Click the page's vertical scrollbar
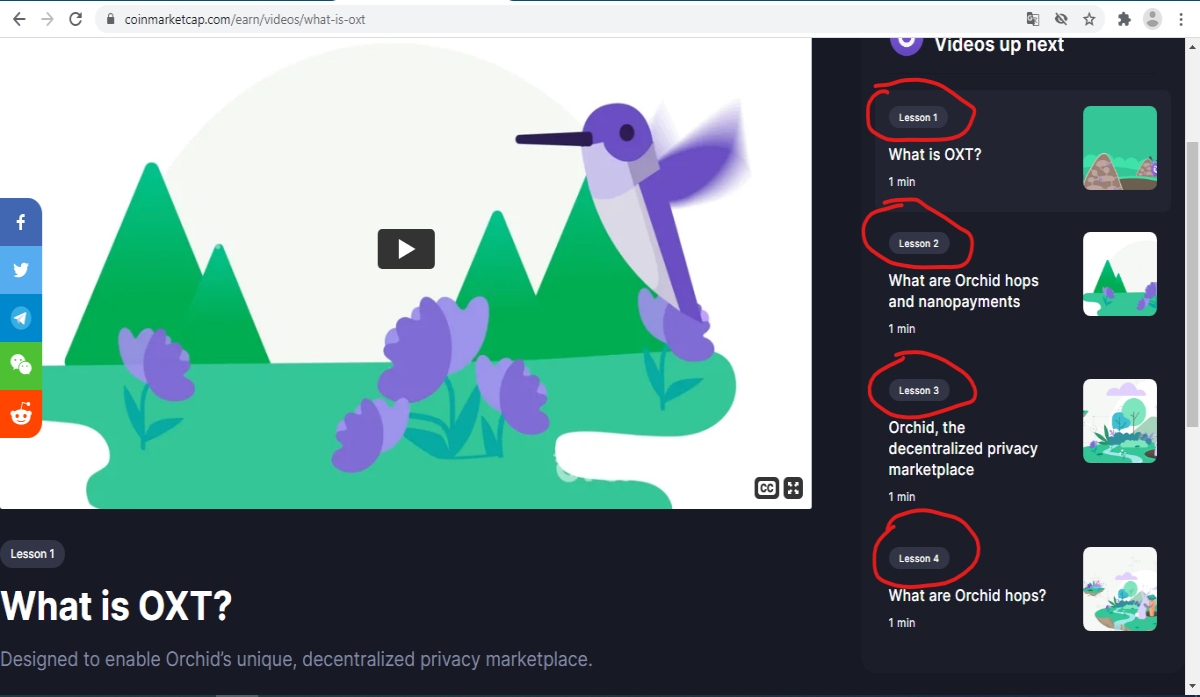This screenshot has width=1200, height=697. coord(1192,285)
